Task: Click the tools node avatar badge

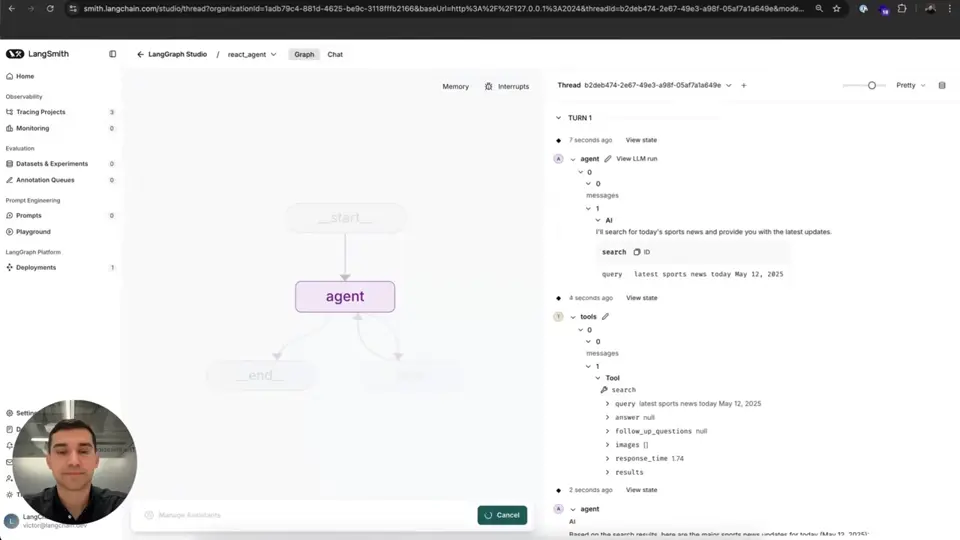Action: point(558,317)
